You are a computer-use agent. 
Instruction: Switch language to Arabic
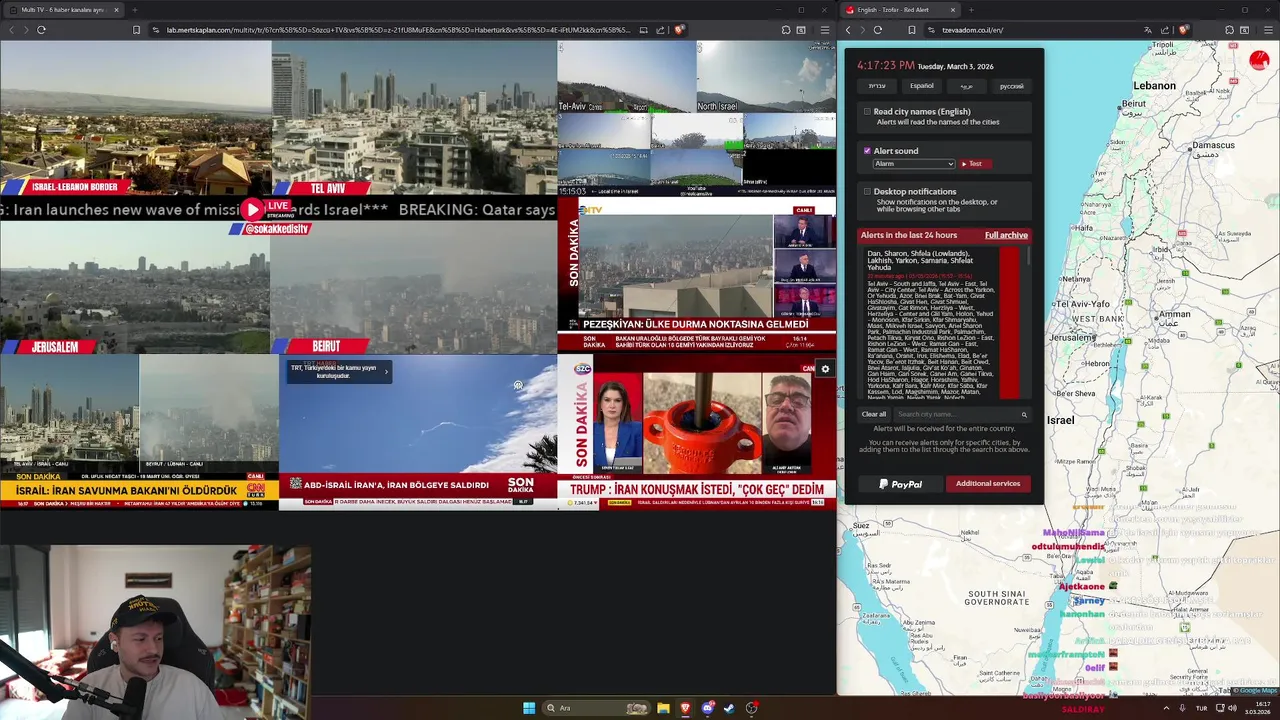point(966,86)
